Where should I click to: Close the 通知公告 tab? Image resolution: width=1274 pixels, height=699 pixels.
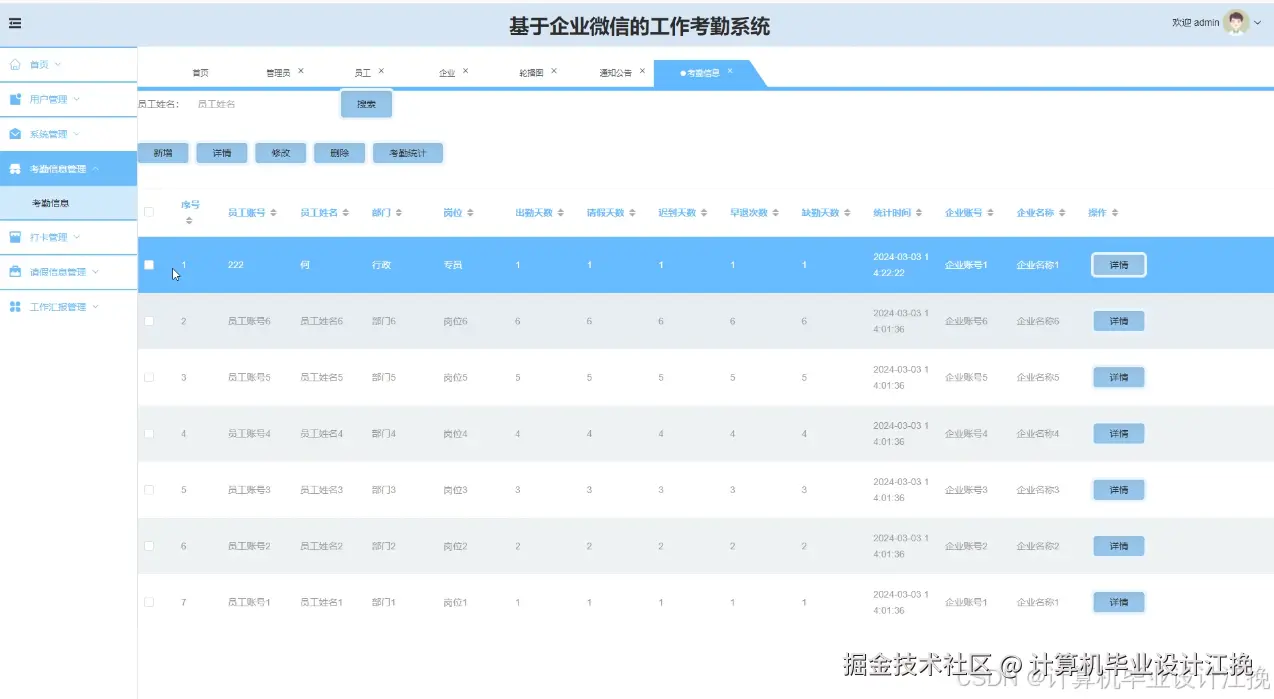pyautogui.click(x=642, y=71)
